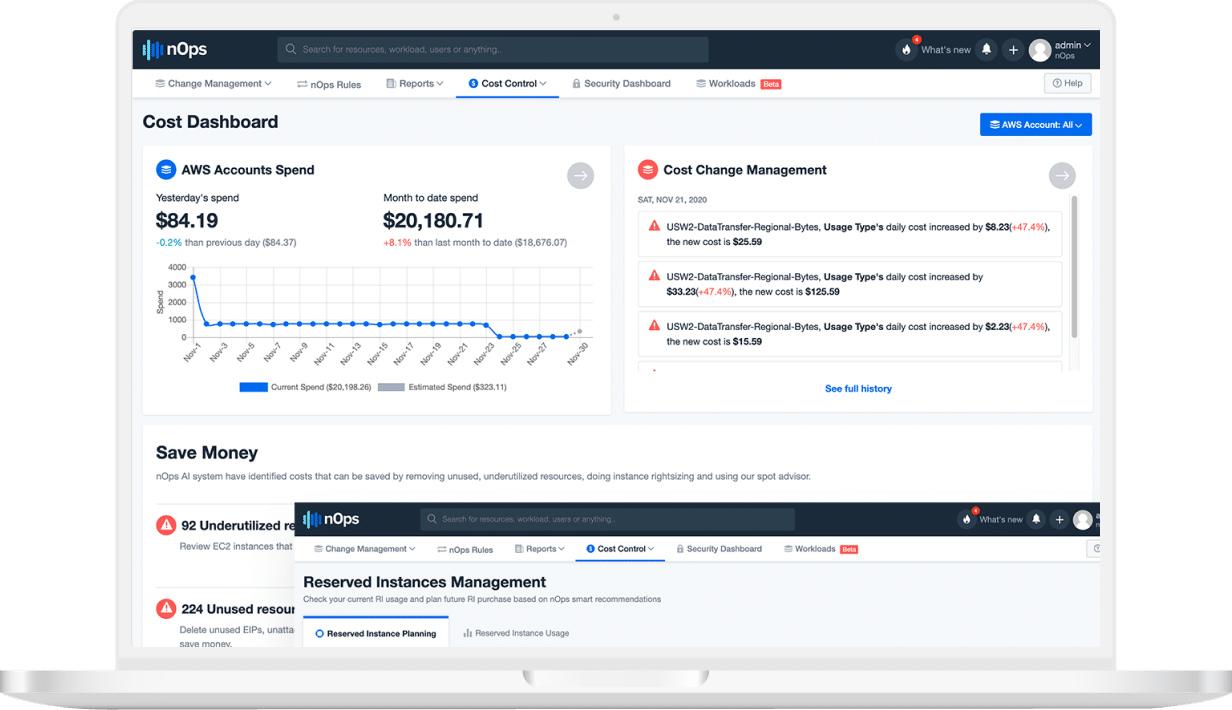Click the Estimated Spend gray legend swatch
This screenshot has height=710, width=1232.
point(390,387)
